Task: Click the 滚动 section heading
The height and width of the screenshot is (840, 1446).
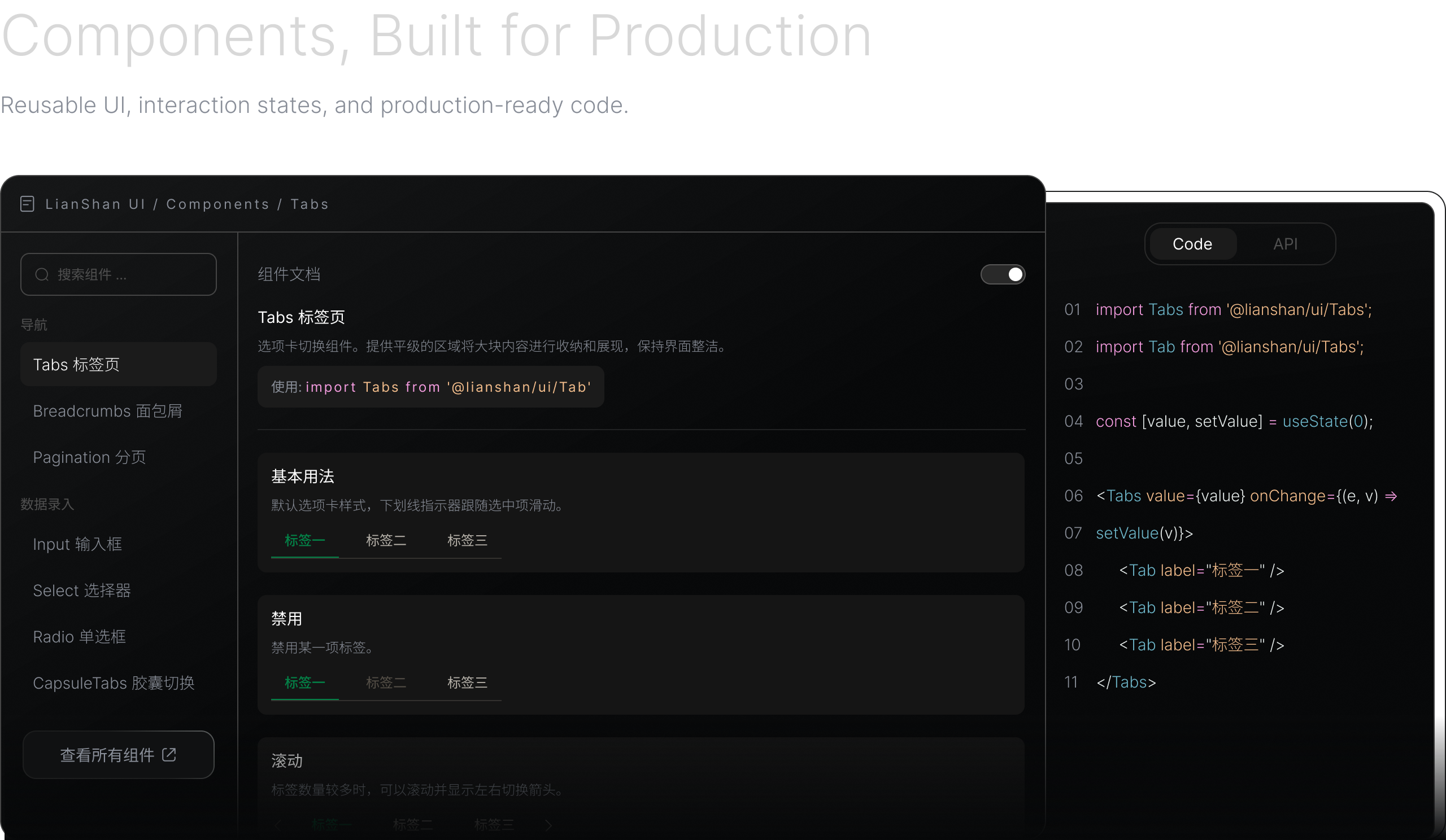Action: click(x=287, y=760)
